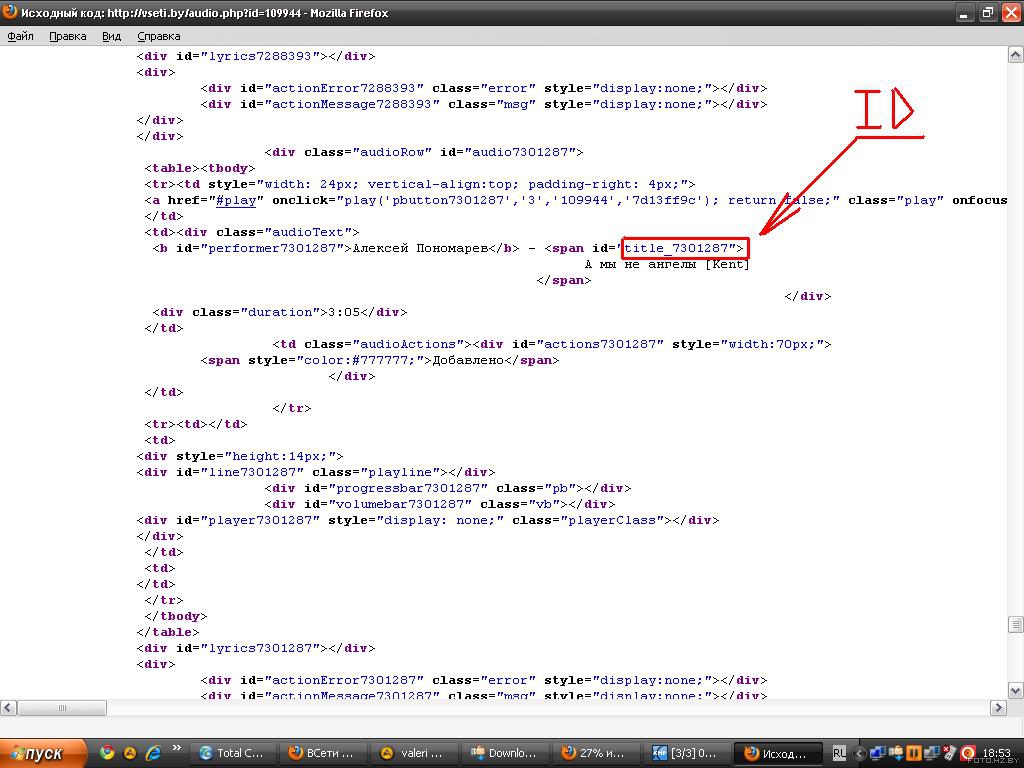The width and height of the screenshot is (1024, 768).
Task: Expand the quick launch overflow chevron
Action: [177, 748]
